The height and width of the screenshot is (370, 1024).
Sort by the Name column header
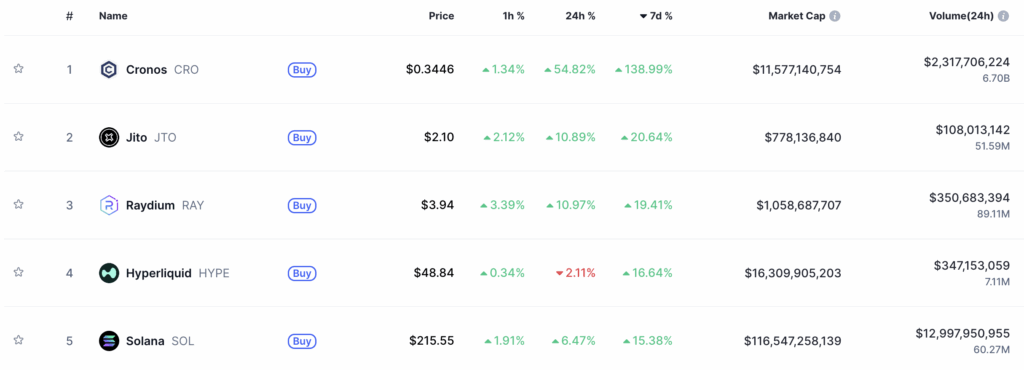[x=113, y=16]
